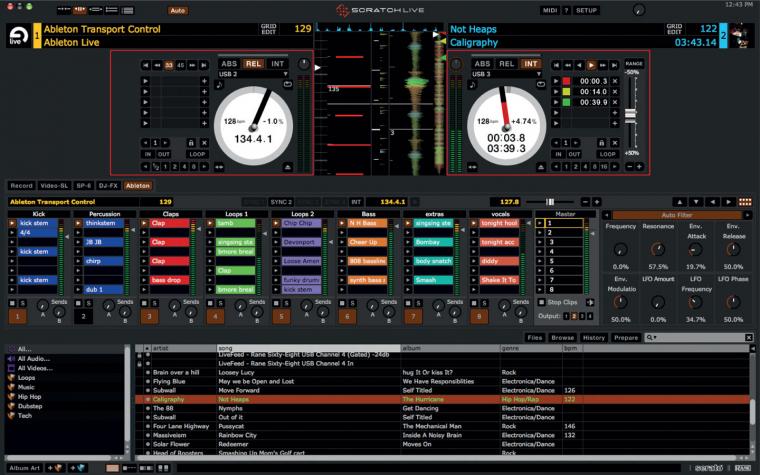Open the Prepare panel
Viewport: 760px width, 475px height.
click(x=626, y=338)
